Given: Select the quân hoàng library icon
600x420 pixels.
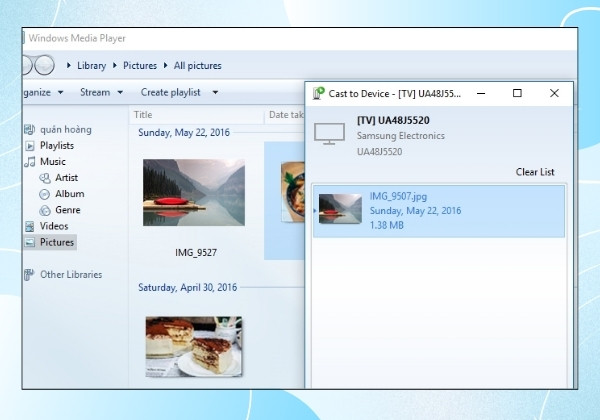Looking at the screenshot, I should click(29, 130).
